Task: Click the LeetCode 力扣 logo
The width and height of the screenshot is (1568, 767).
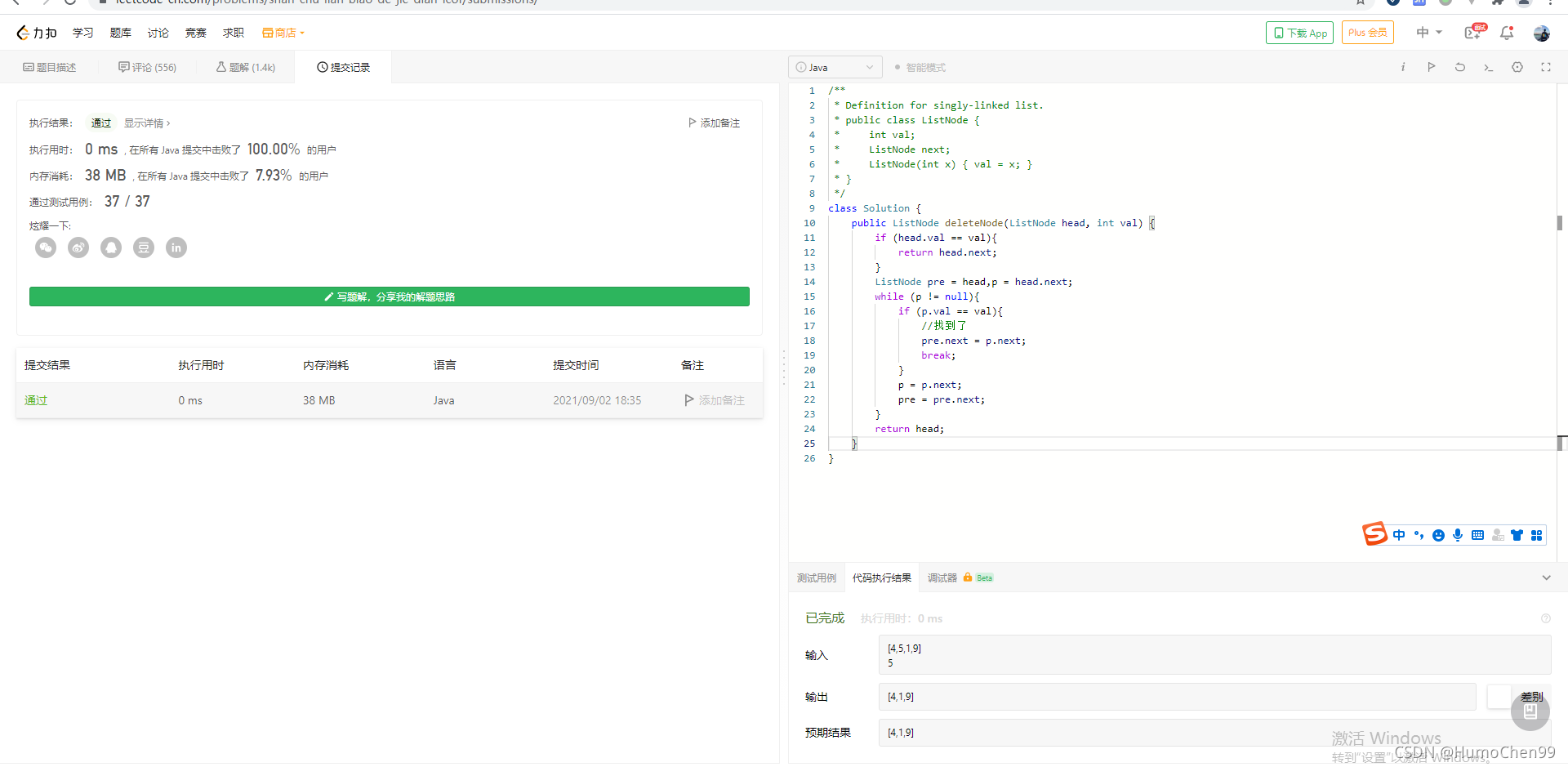Action: [x=37, y=33]
